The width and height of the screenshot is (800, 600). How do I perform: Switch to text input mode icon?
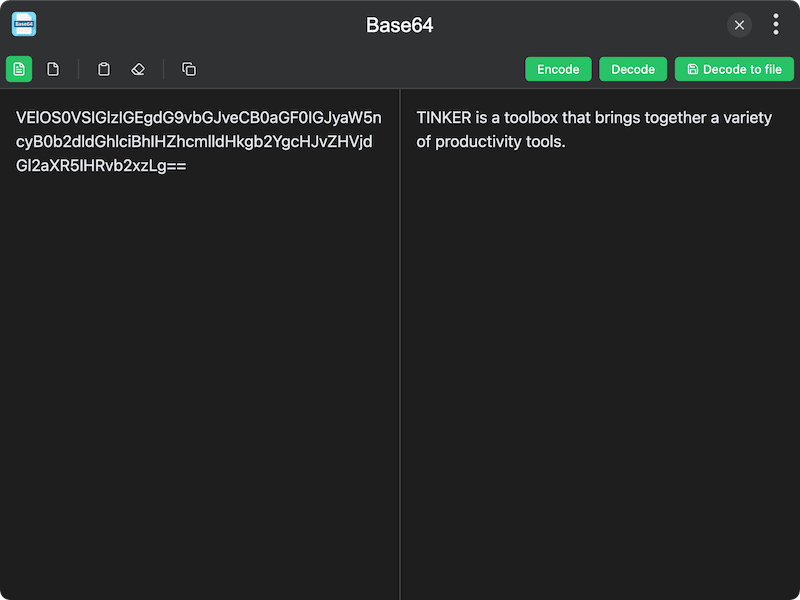(x=19, y=69)
